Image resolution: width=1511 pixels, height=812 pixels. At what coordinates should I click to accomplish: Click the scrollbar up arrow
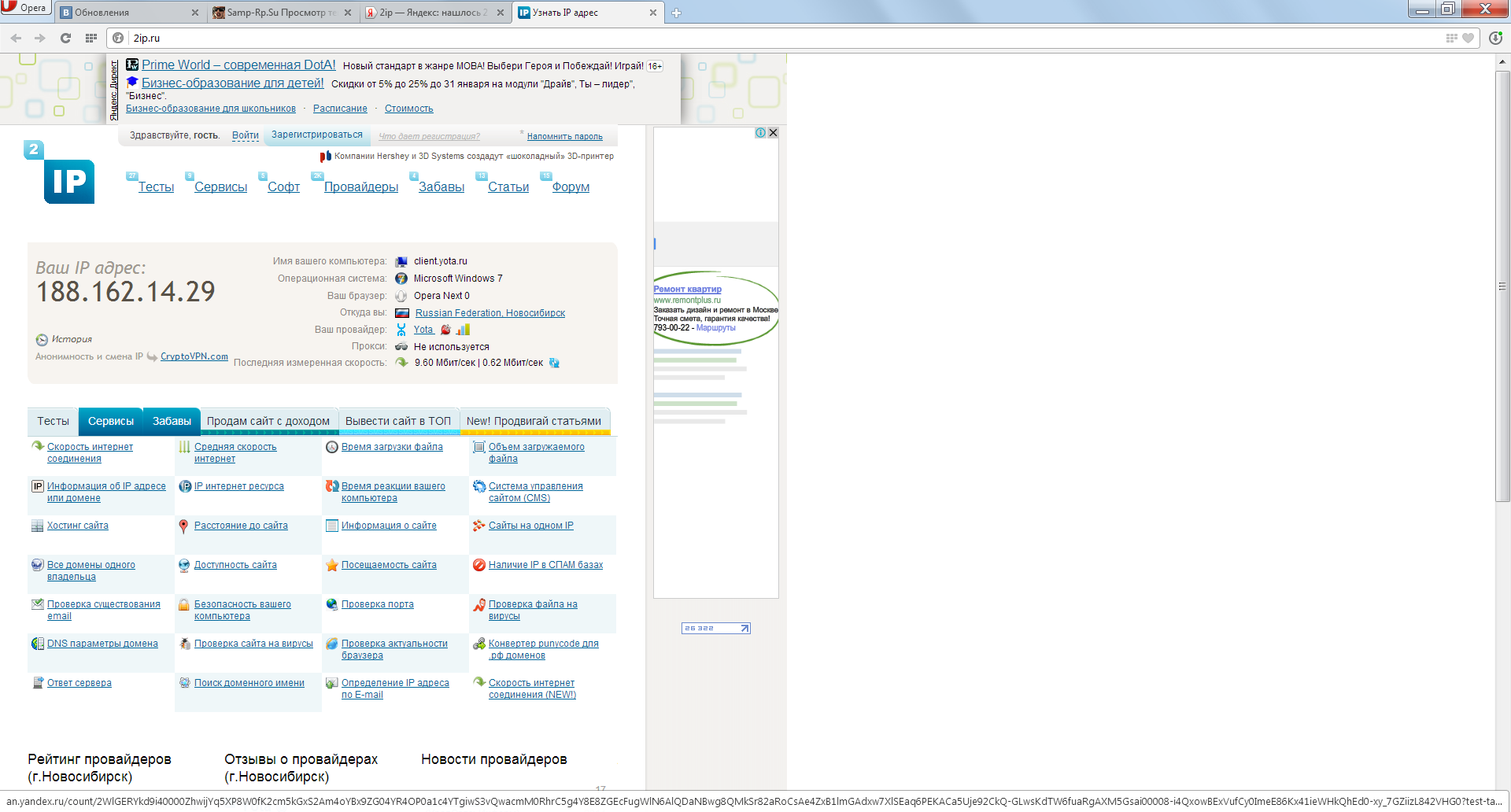(x=1502, y=61)
